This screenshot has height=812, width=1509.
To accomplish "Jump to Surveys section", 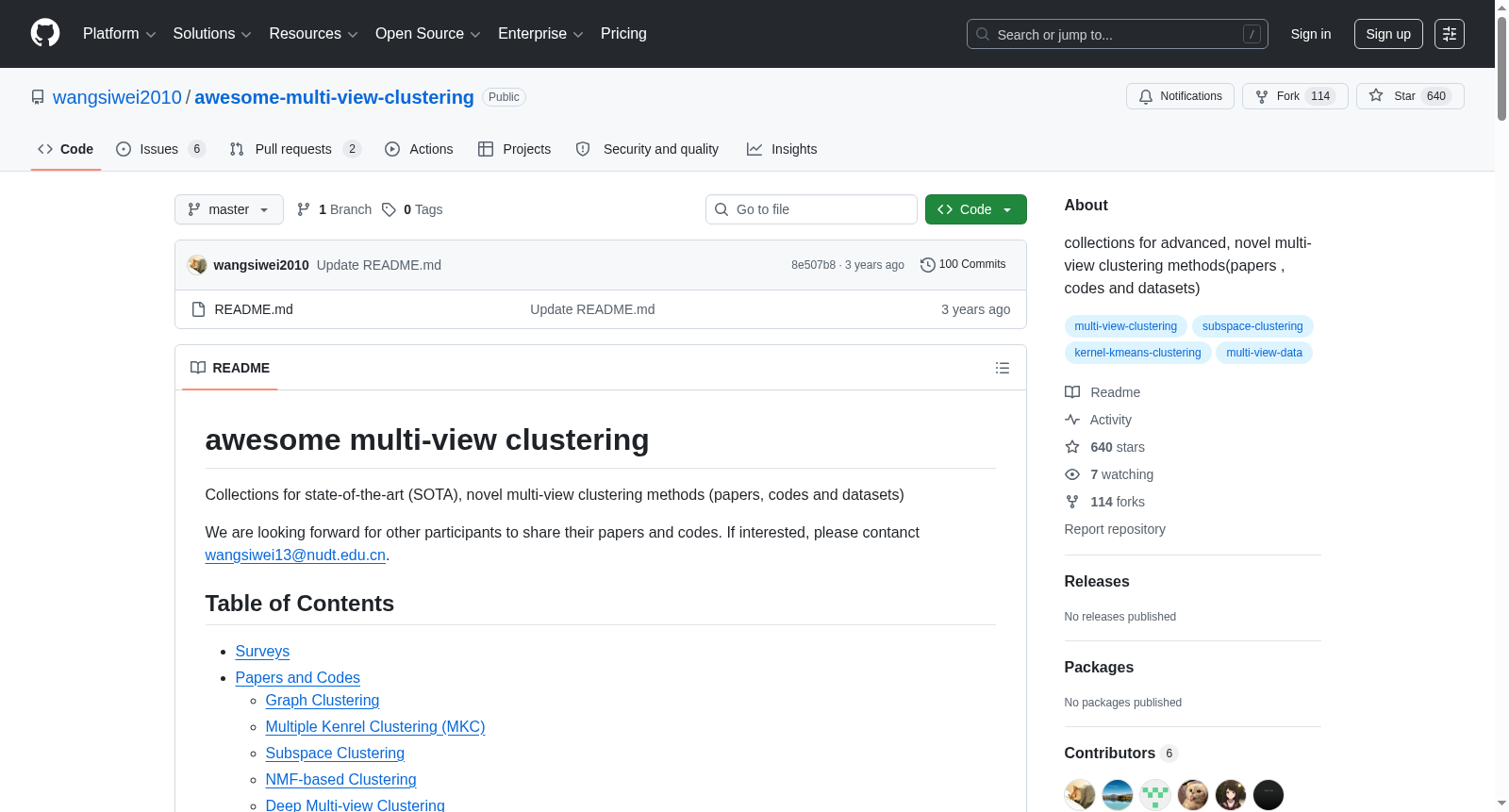I will click(x=262, y=651).
